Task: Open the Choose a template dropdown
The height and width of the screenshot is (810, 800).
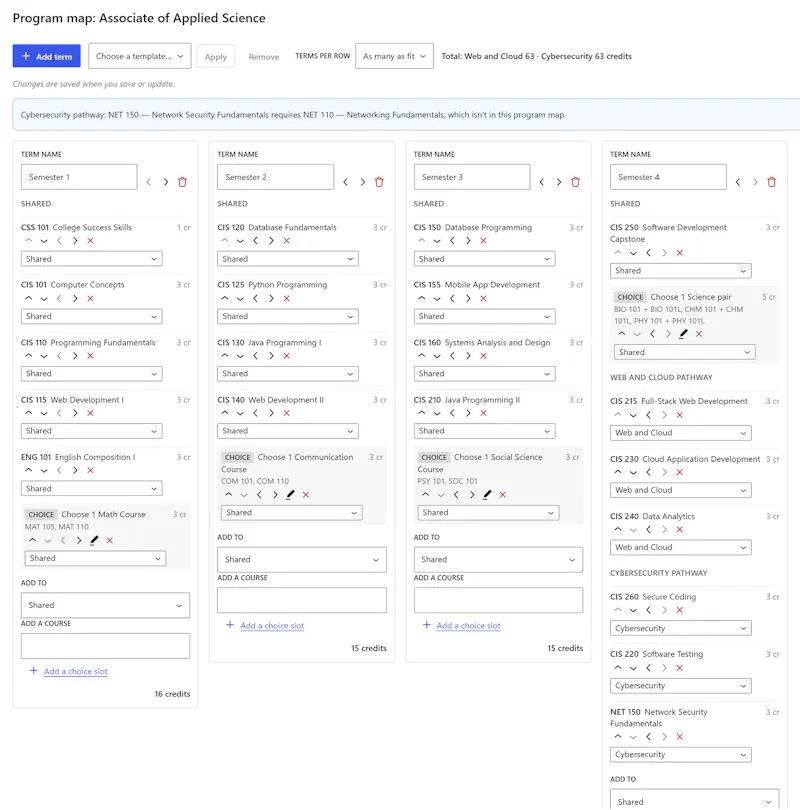Action: click(139, 56)
